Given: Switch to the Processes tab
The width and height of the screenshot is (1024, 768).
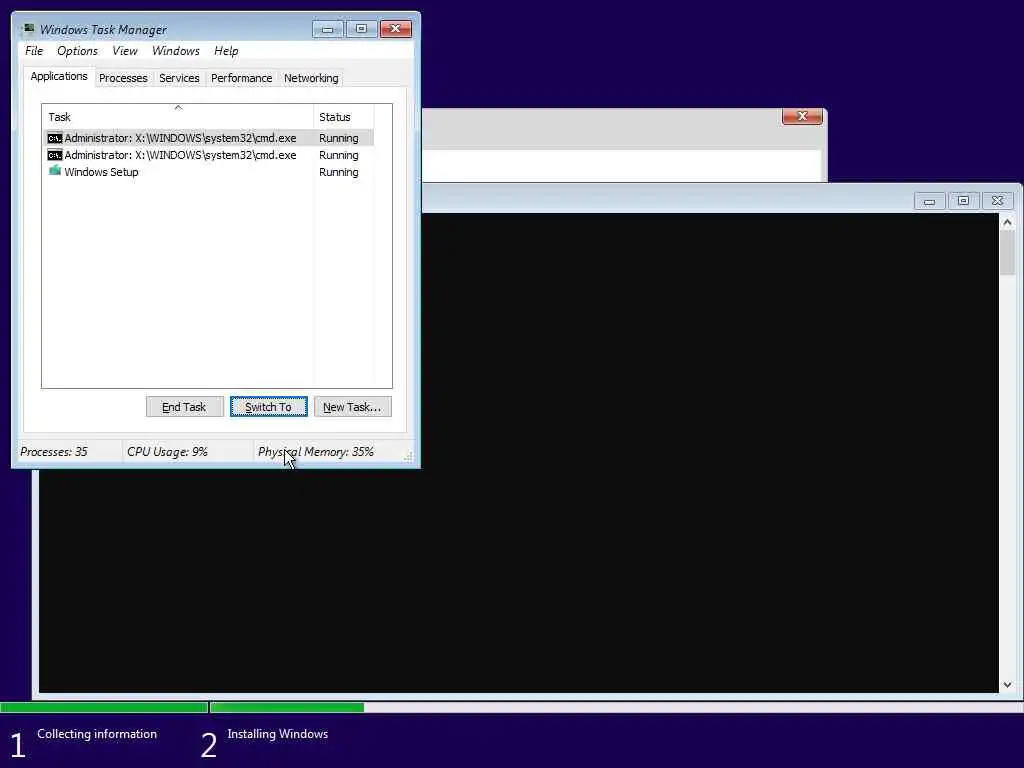Looking at the screenshot, I should click(x=123, y=78).
